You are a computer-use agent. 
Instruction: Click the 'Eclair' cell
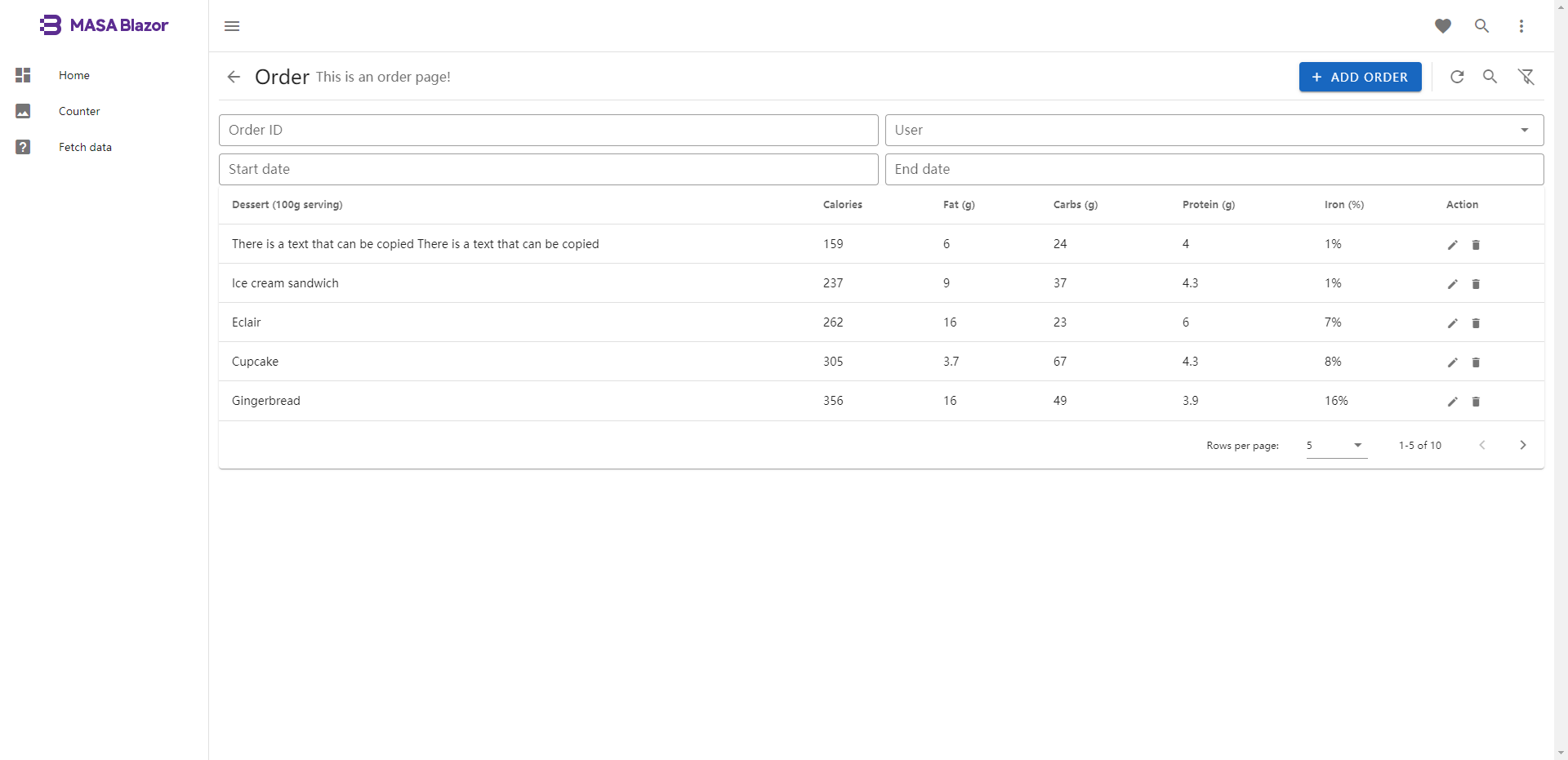pyautogui.click(x=247, y=322)
